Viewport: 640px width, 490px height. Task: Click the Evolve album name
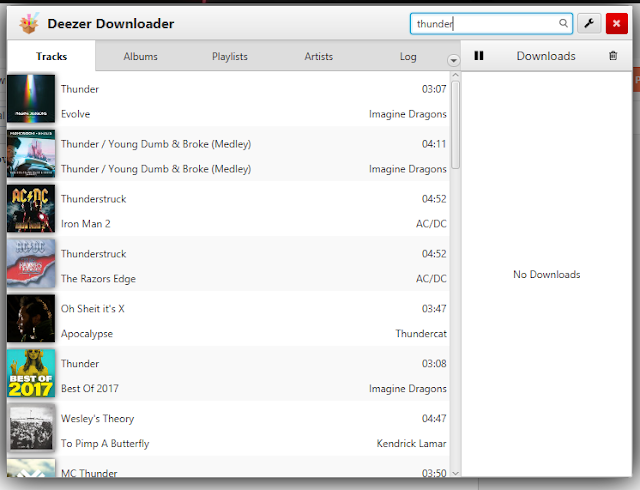(75, 114)
